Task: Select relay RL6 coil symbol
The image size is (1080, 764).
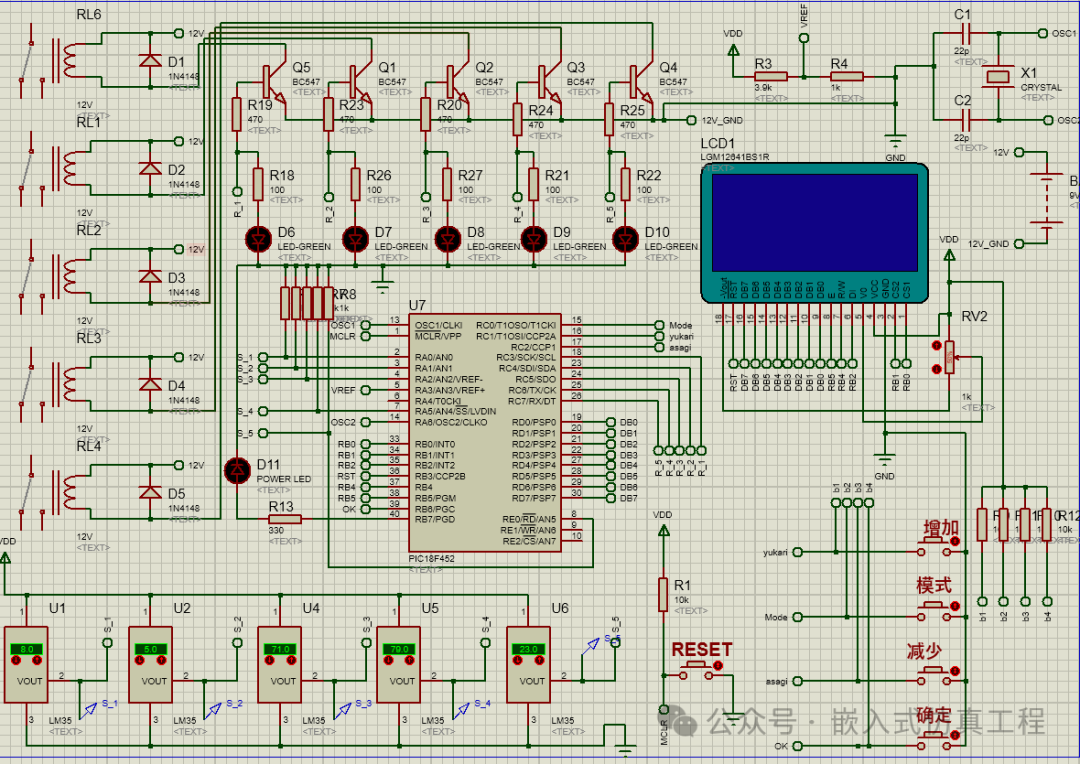Action: click(69, 60)
